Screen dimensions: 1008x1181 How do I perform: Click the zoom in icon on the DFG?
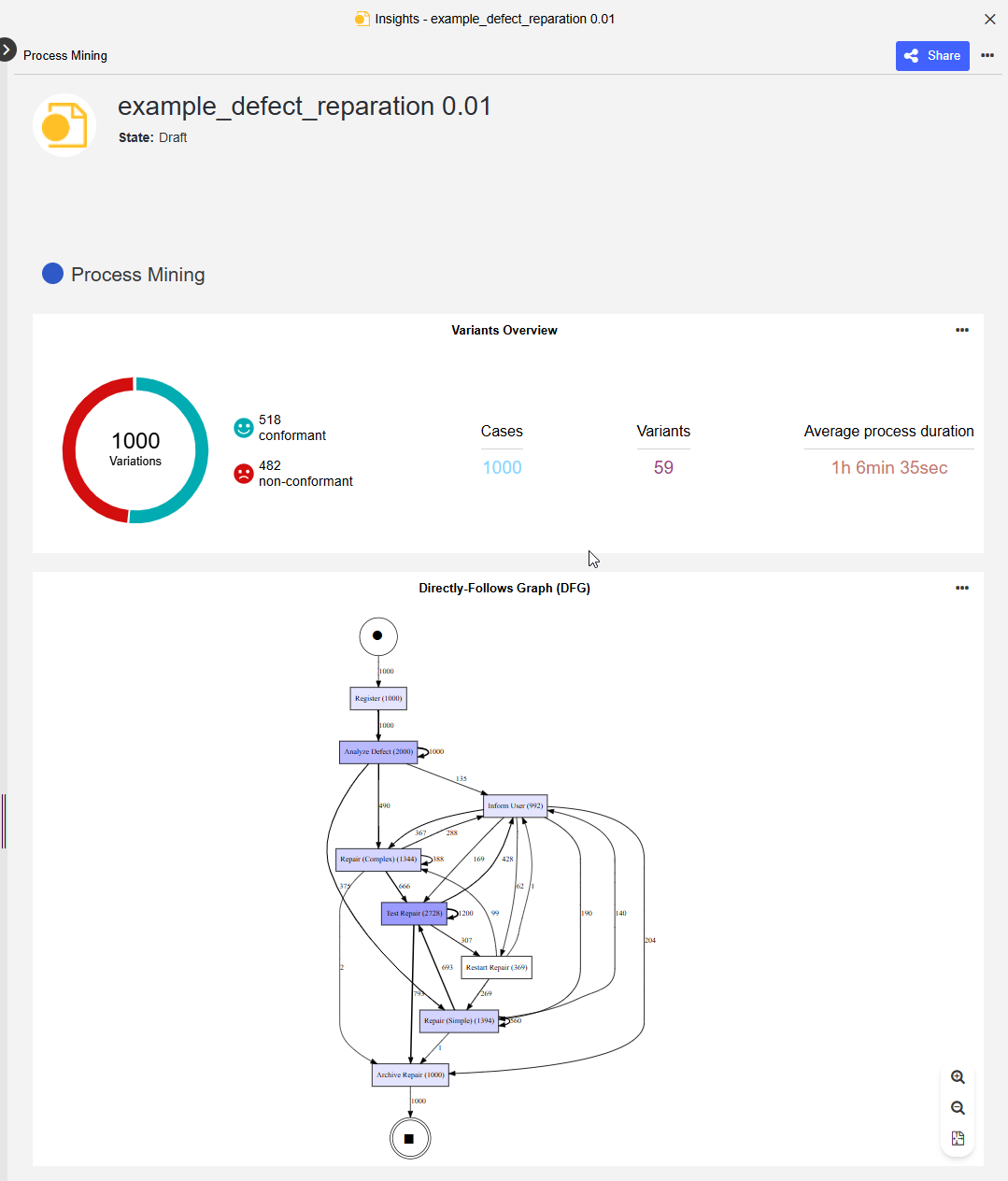[958, 1076]
